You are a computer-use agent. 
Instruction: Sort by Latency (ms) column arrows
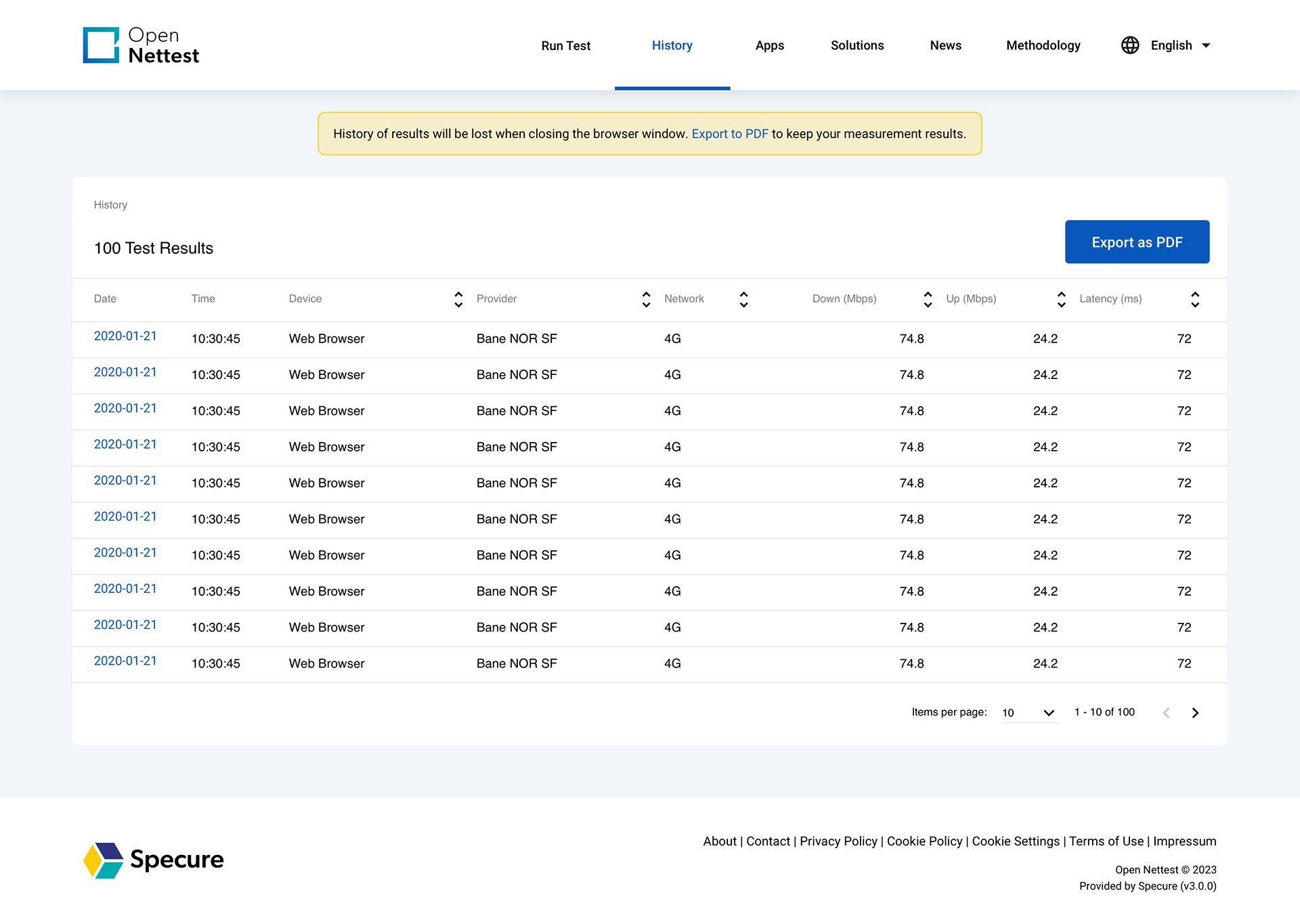pyautogui.click(x=1195, y=299)
